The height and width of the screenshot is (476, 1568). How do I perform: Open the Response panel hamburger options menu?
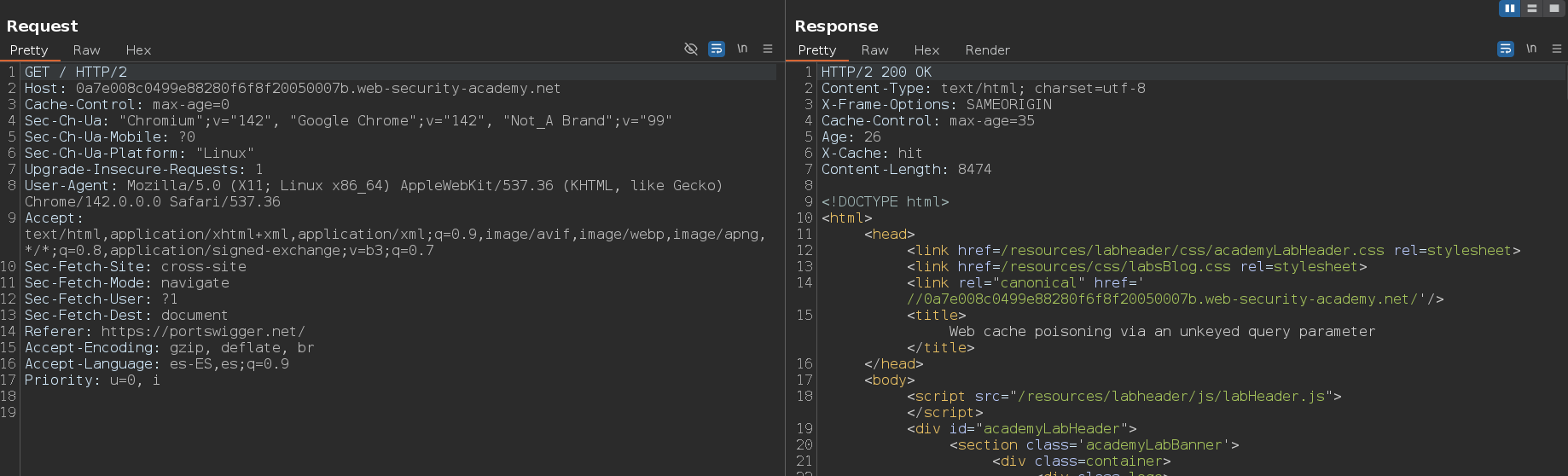(1557, 49)
